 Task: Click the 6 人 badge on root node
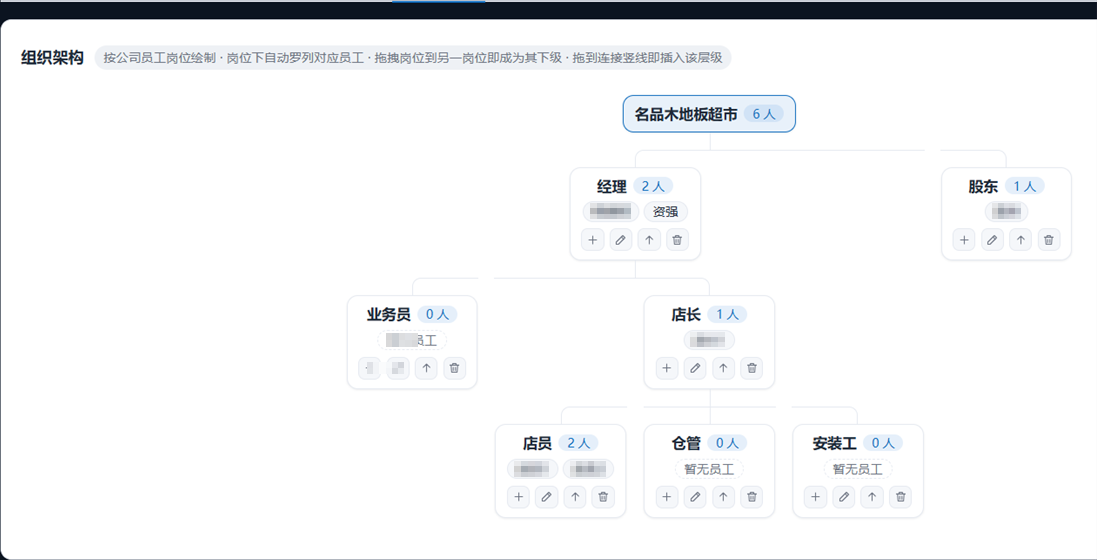[x=763, y=114]
